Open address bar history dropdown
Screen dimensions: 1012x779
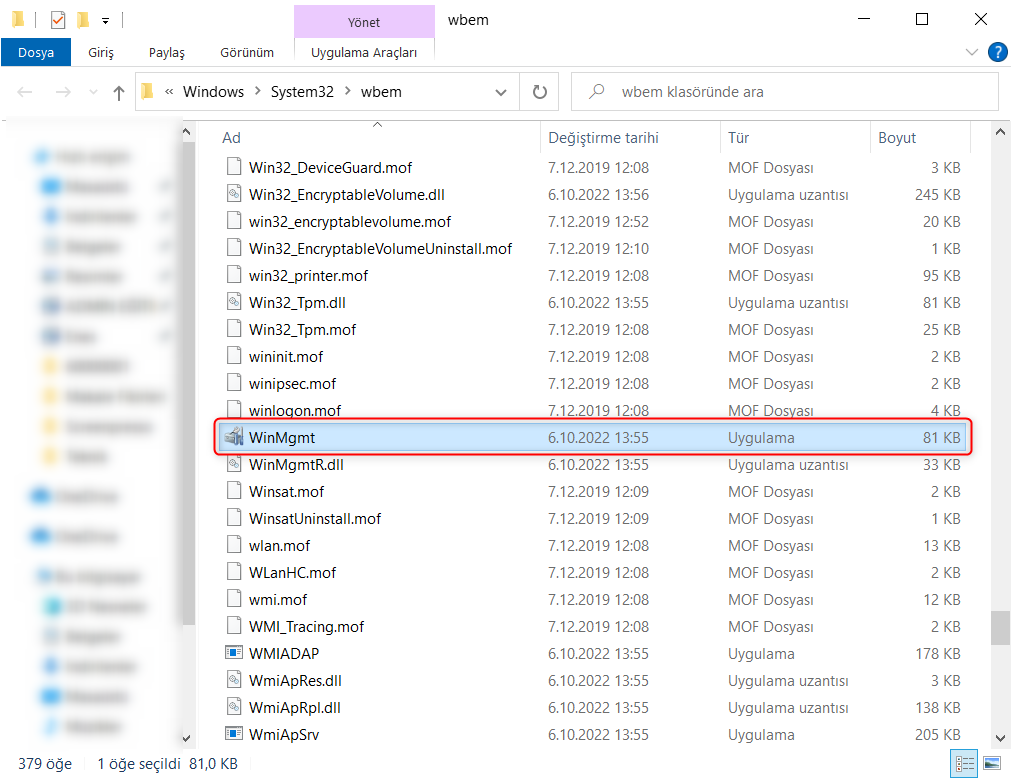[x=501, y=92]
